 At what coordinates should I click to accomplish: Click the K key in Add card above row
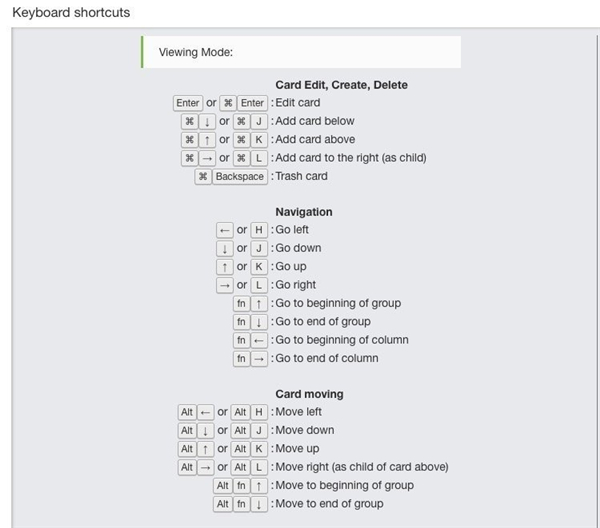pyautogui.click(x=257, y=140)
